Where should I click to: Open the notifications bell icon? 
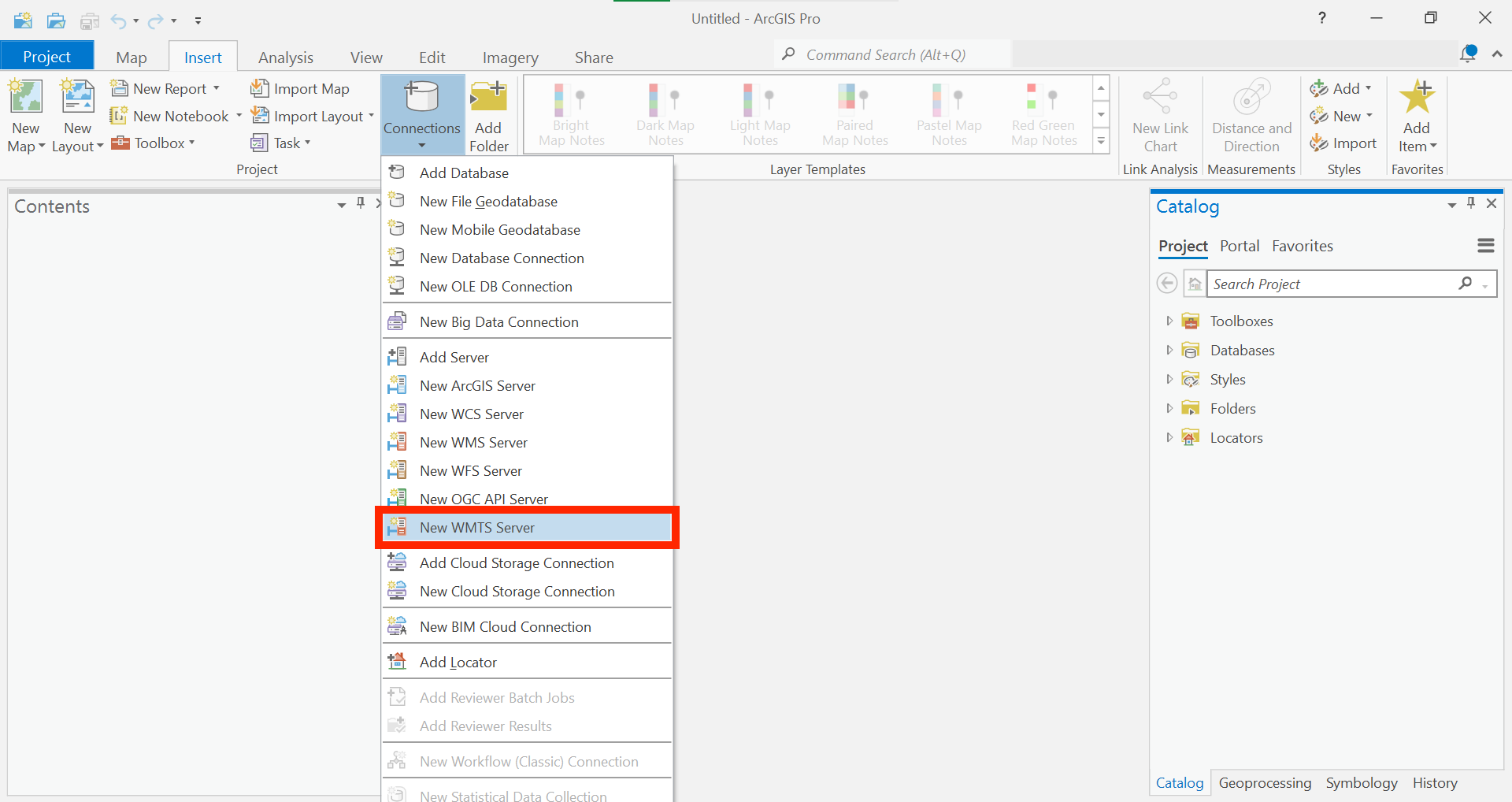tap(1468, 54)
